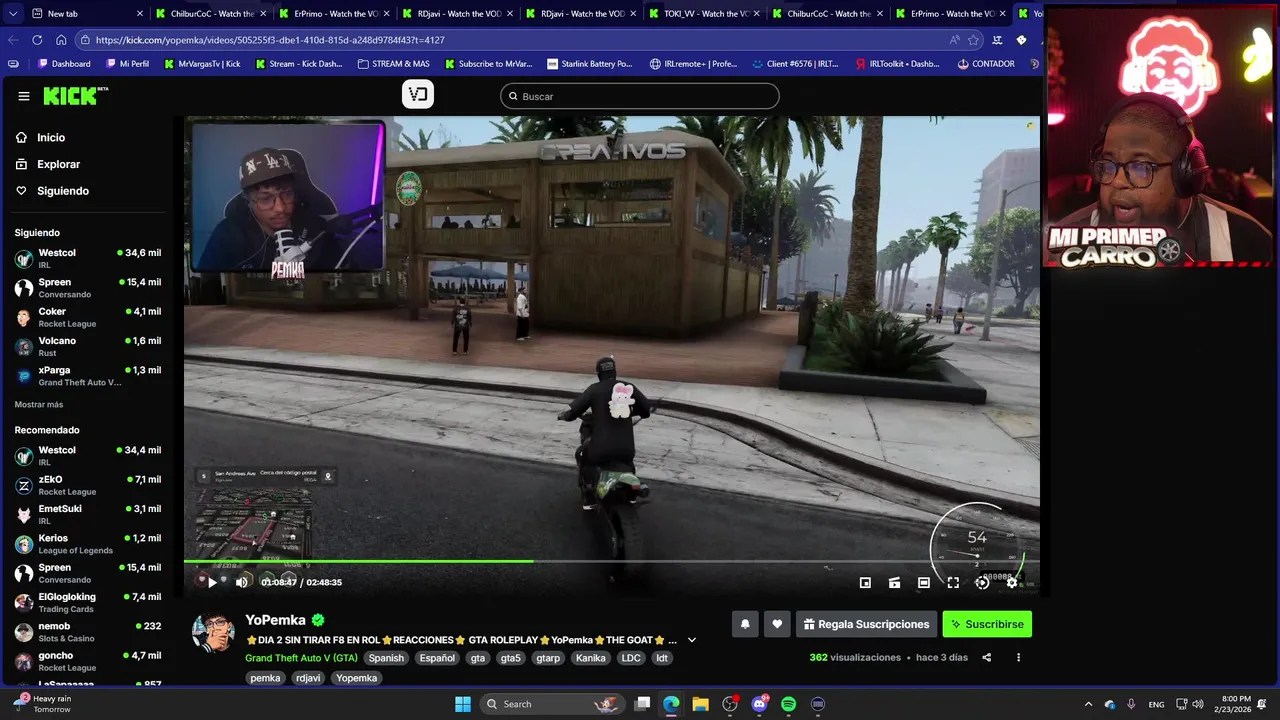The width and height of the screenshot is (1280, 720).
Task: Open Volcano's Rust channel
Action: (x=88, y=346)
